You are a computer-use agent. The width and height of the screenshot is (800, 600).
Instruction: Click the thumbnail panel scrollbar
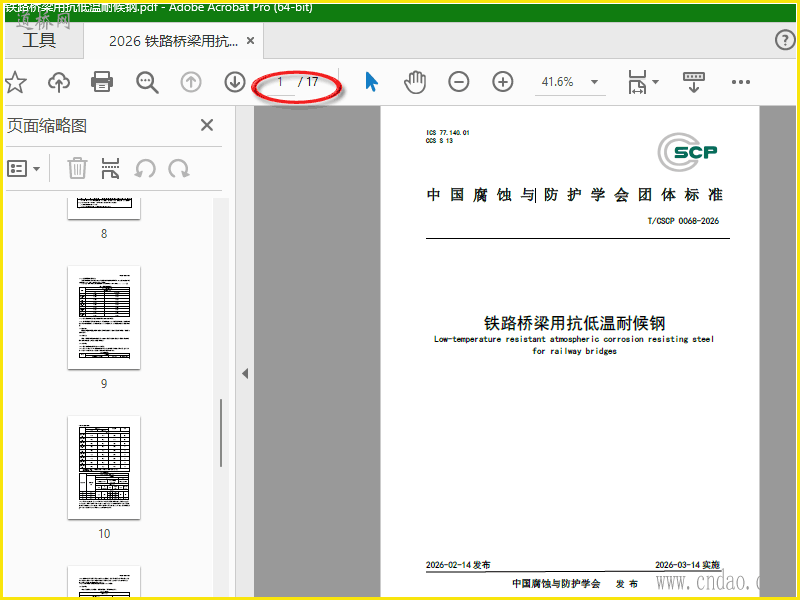pyautogui.click(x=221, y=433)
